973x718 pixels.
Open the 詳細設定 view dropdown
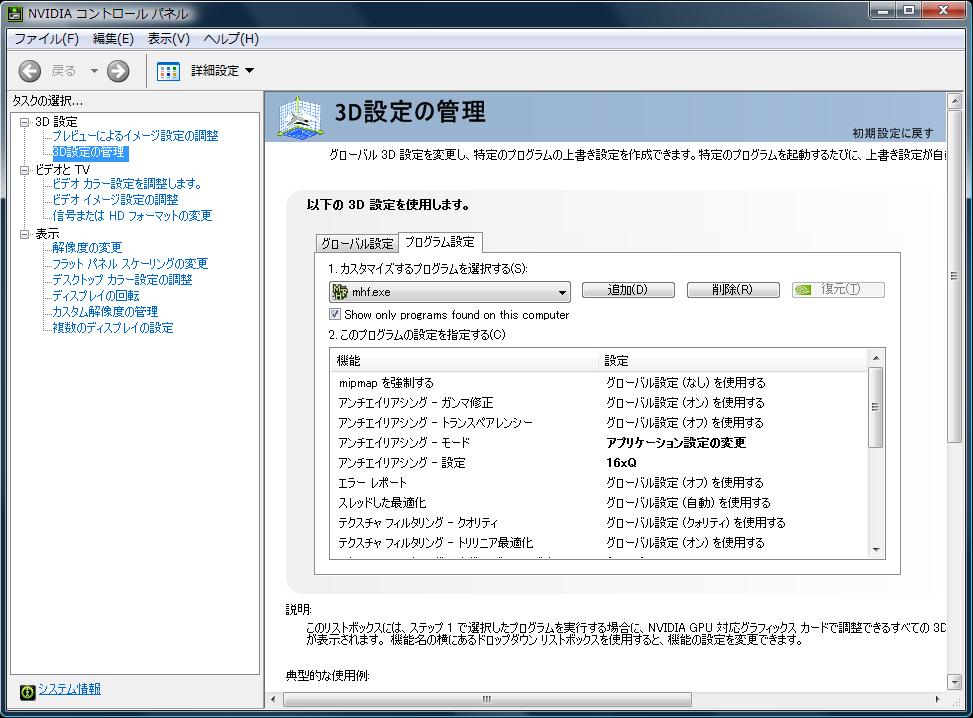pyautogui.click(x=249, y=71)
